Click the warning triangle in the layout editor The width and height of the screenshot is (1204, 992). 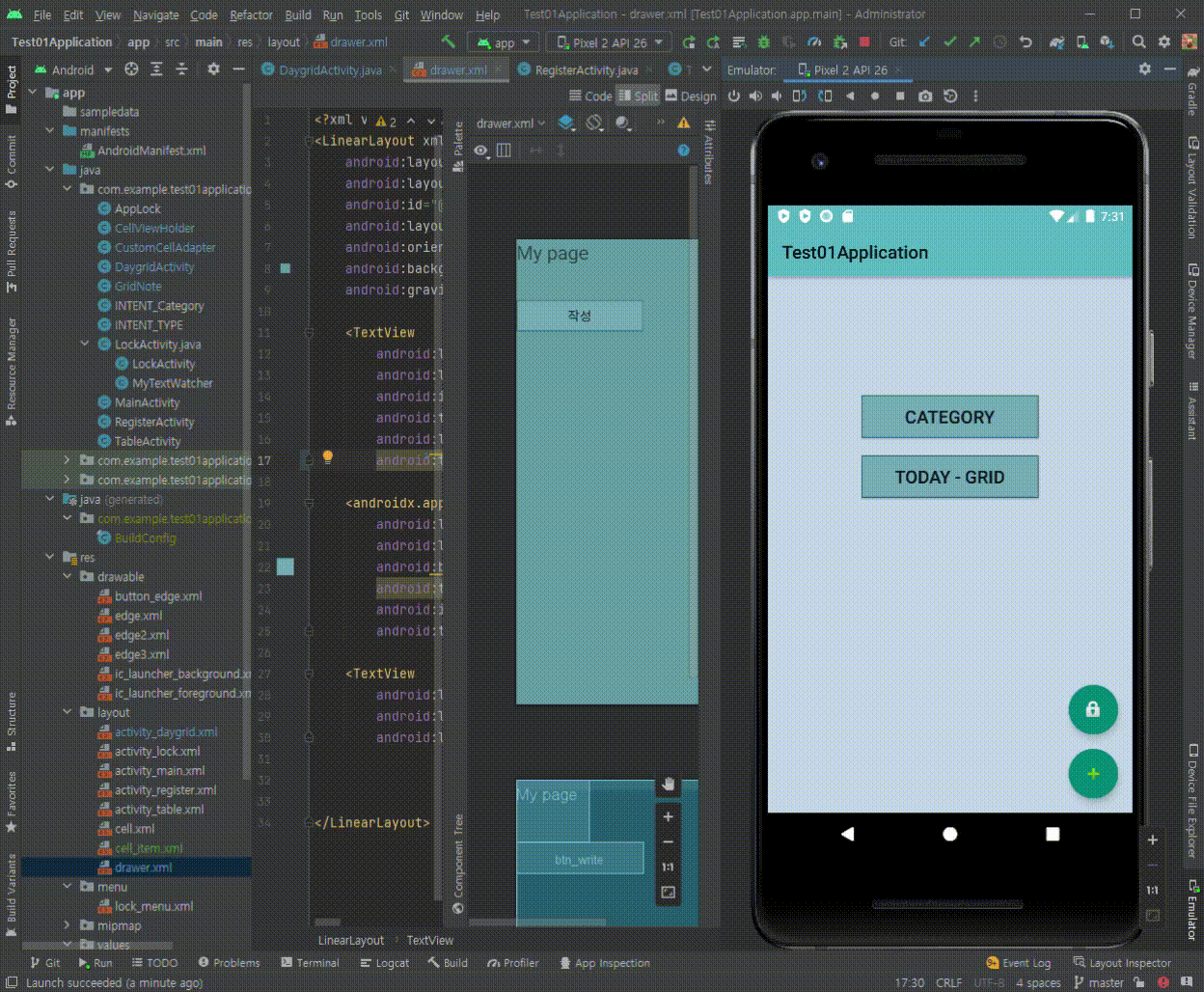tap(685, 124)
